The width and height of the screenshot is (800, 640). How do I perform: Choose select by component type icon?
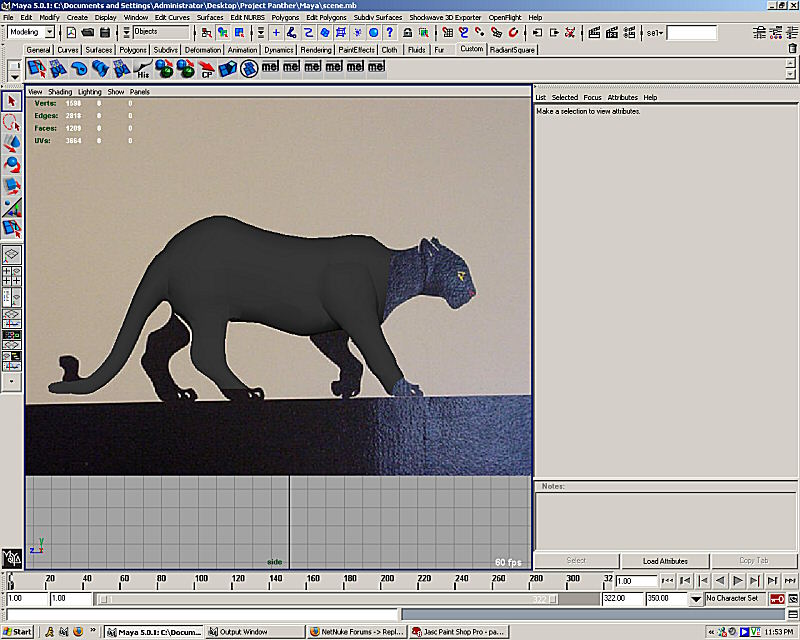click(x=239, y=33)
